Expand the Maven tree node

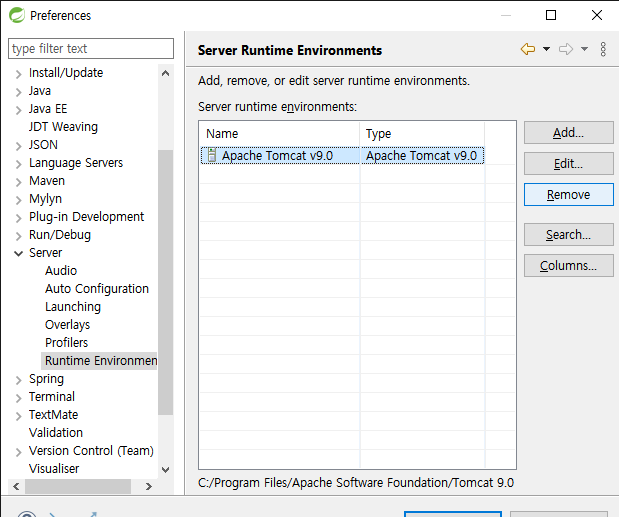[x=18, y=182]
